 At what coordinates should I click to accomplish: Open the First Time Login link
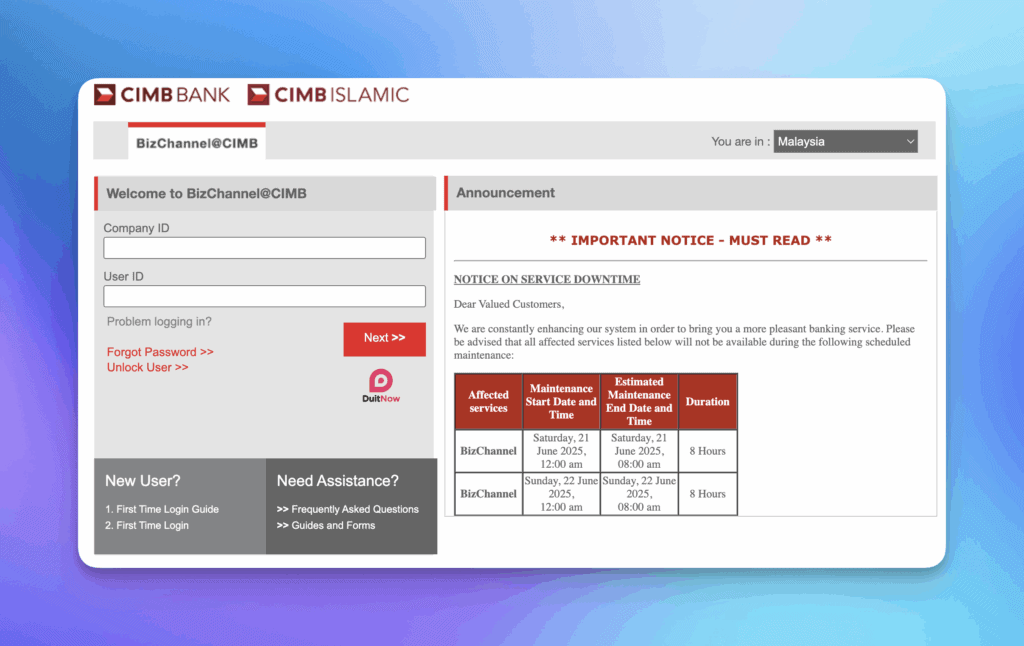147,525
